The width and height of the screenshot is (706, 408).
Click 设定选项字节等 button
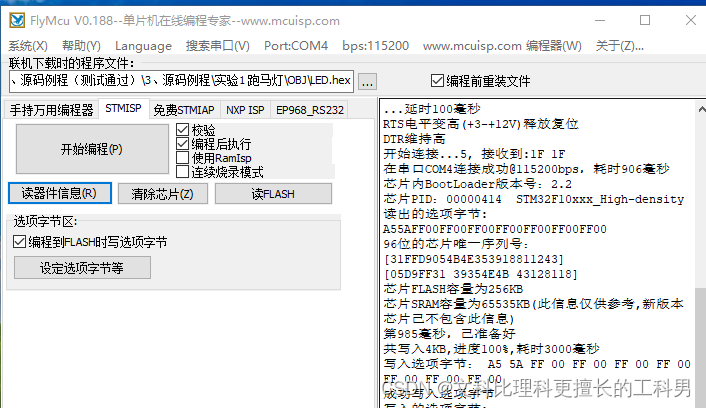(82, 268)
